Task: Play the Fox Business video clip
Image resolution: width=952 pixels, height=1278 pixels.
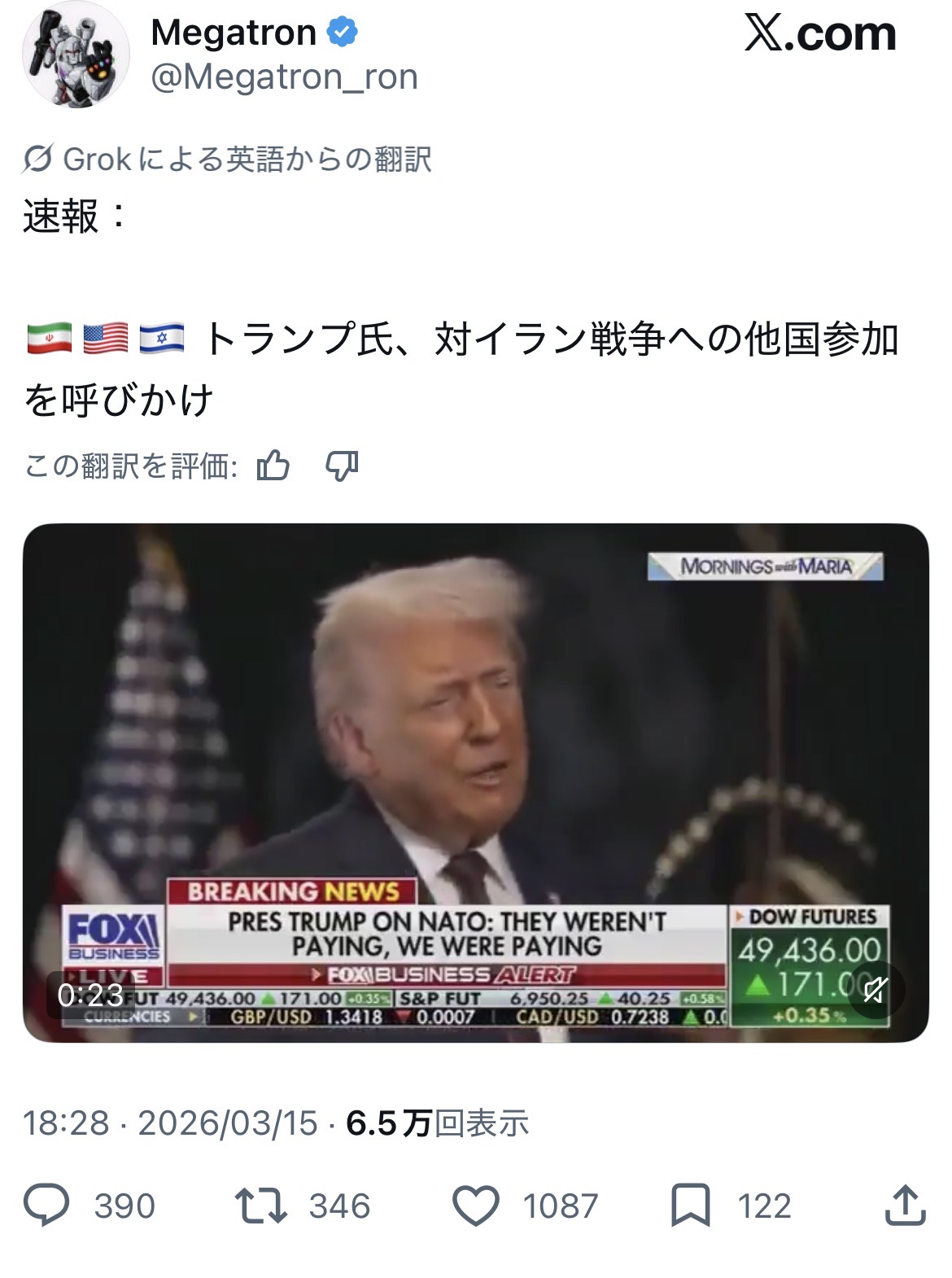Action: (x=475, y=782)
